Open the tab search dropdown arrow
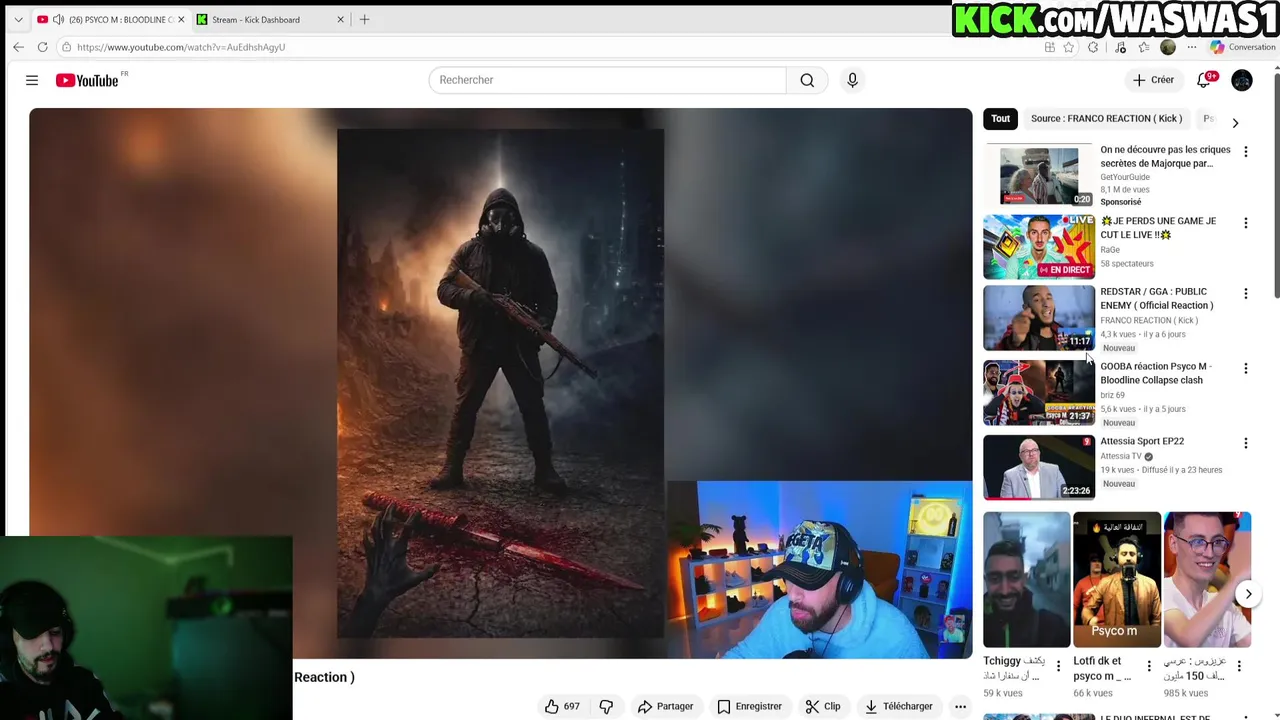The width and height of the screenshot is (1280, 720). 18,20
